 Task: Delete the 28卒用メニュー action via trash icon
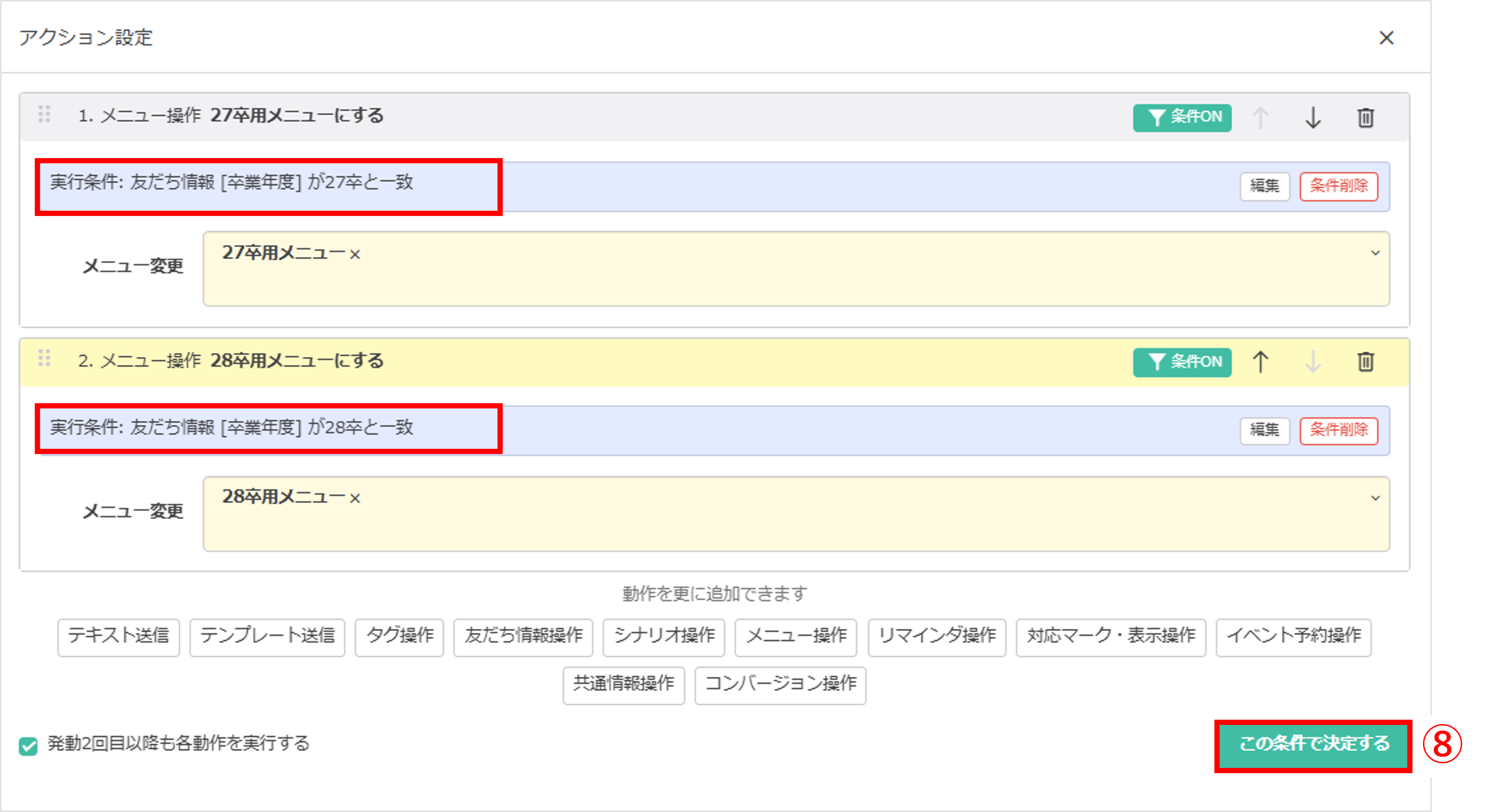(x=1366, y=362)
